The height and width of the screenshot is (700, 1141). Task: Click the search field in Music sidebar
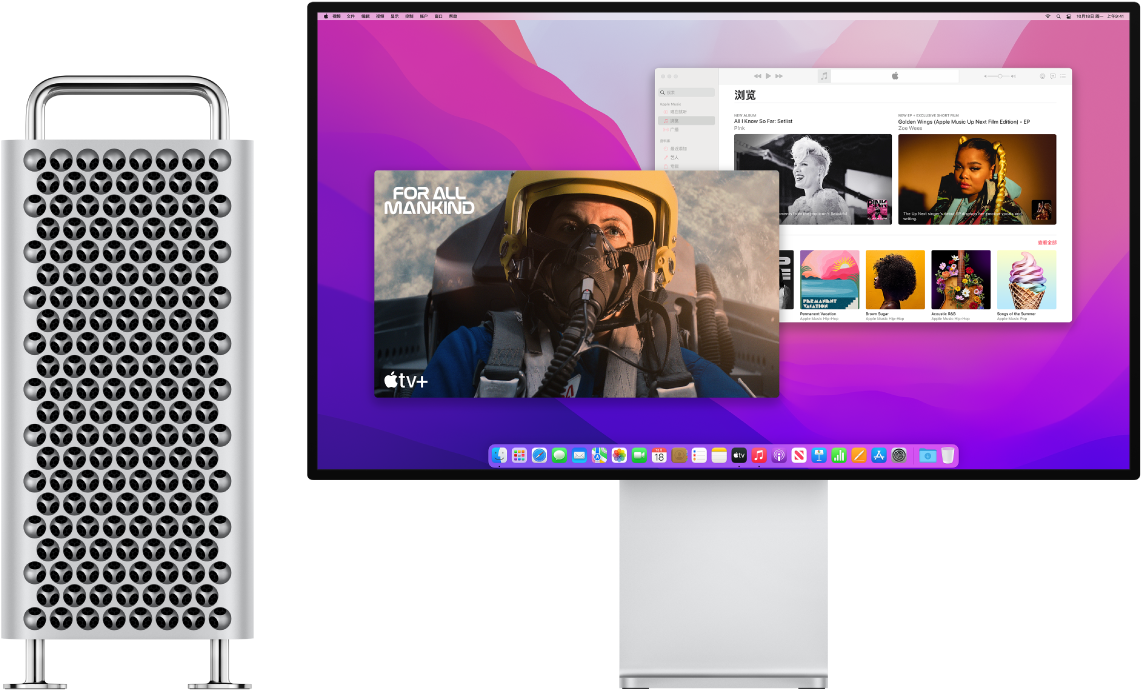tap(686, 92)
